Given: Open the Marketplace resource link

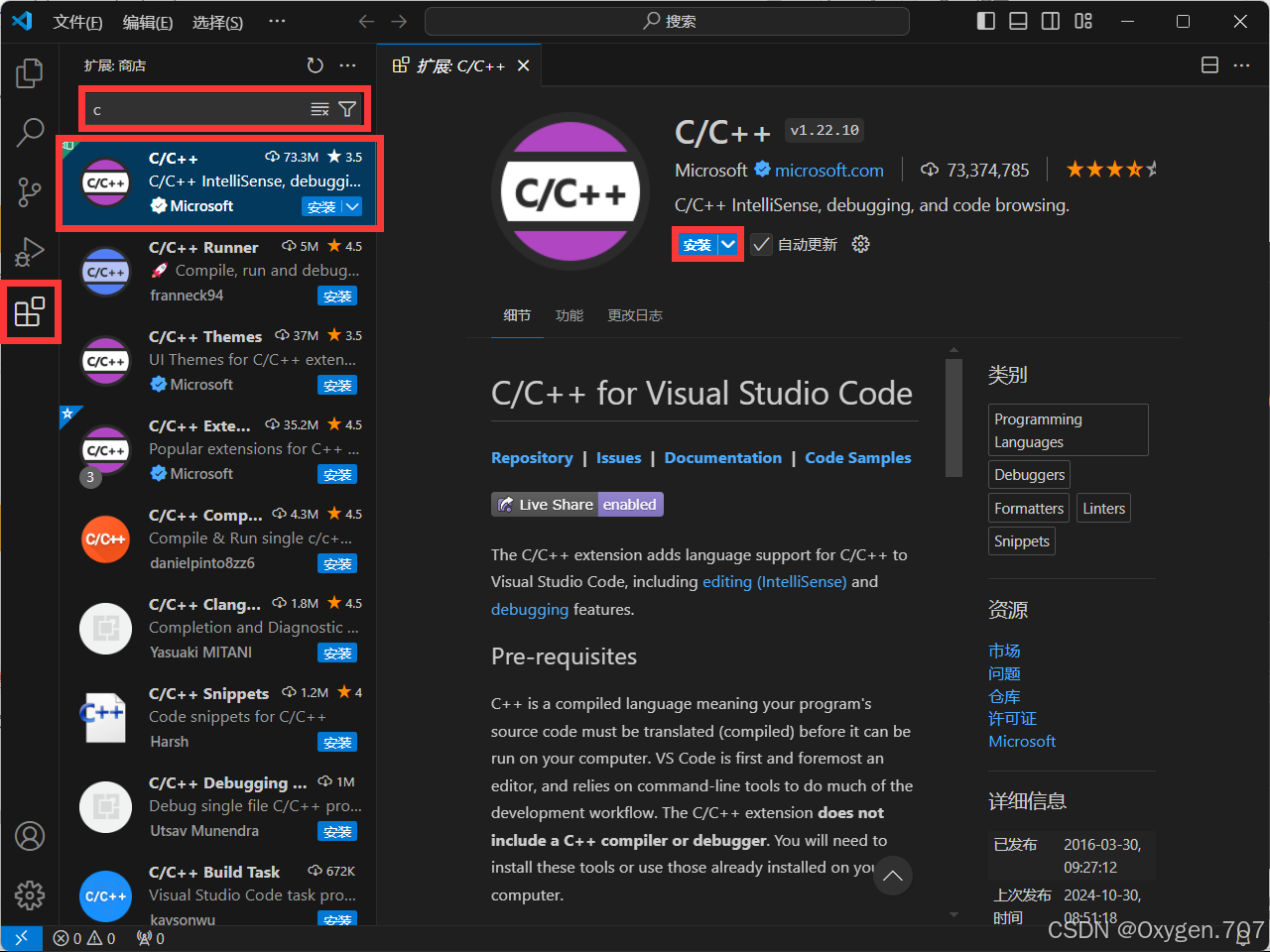Looking at the screenshot, I should [x=1004, y=651].
